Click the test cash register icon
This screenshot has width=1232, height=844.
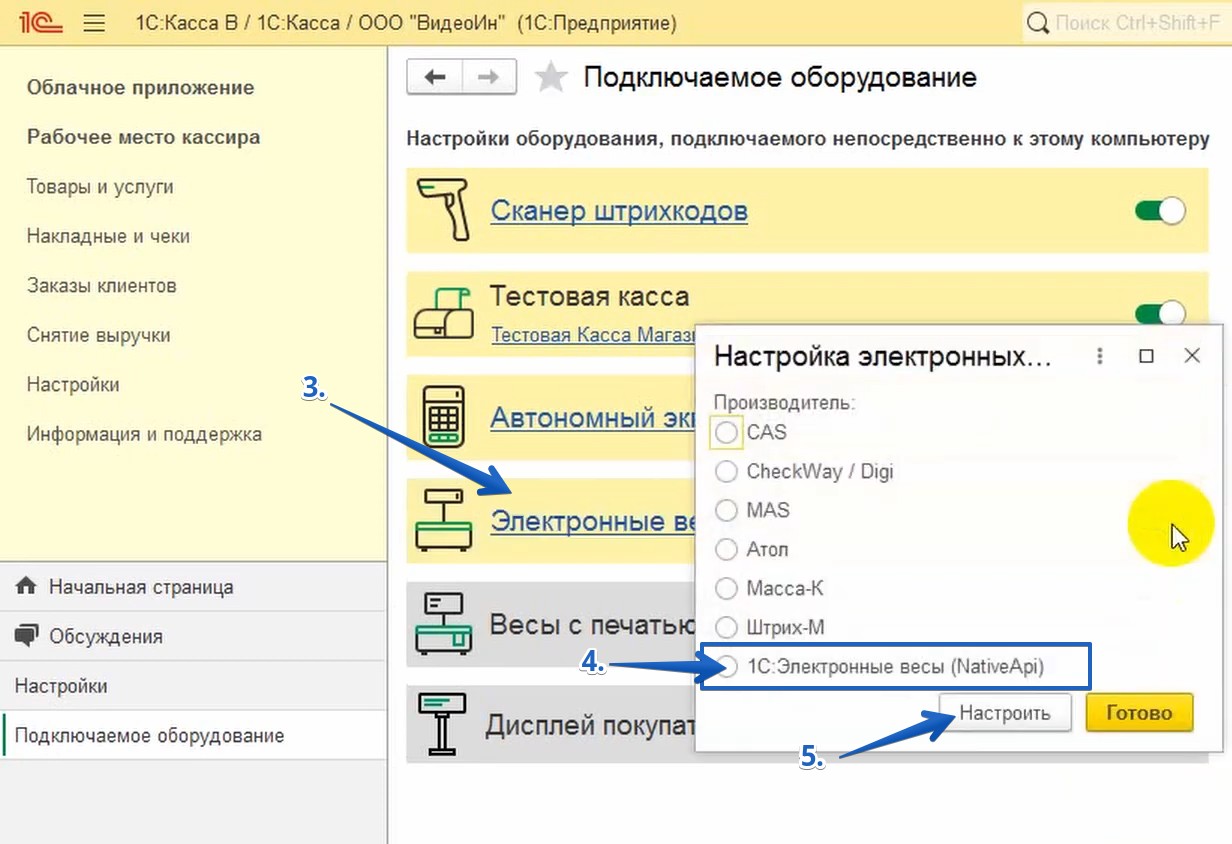pyautogui.click(x=443, y=313)
